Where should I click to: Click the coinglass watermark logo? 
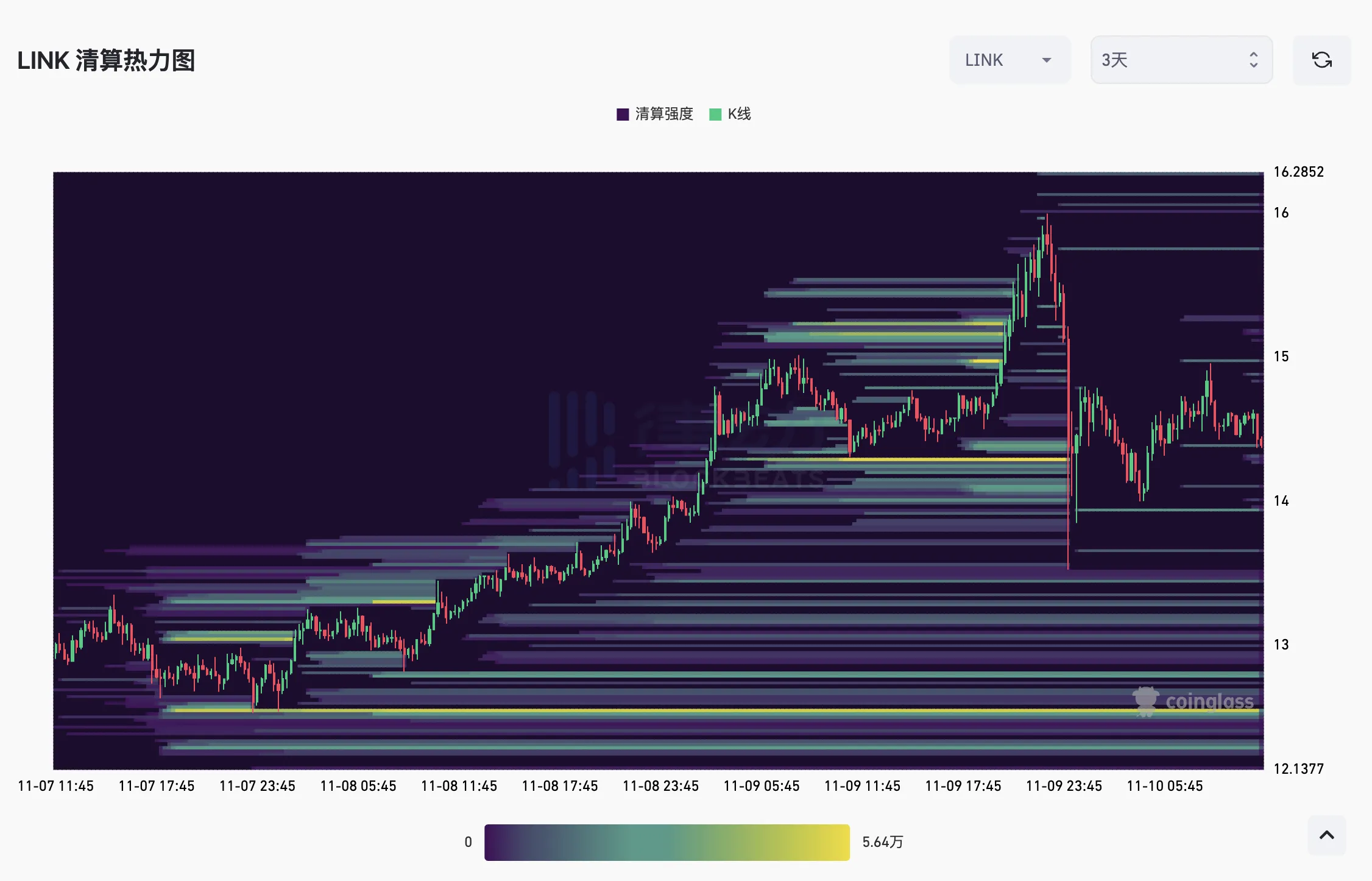point(1145,701)
